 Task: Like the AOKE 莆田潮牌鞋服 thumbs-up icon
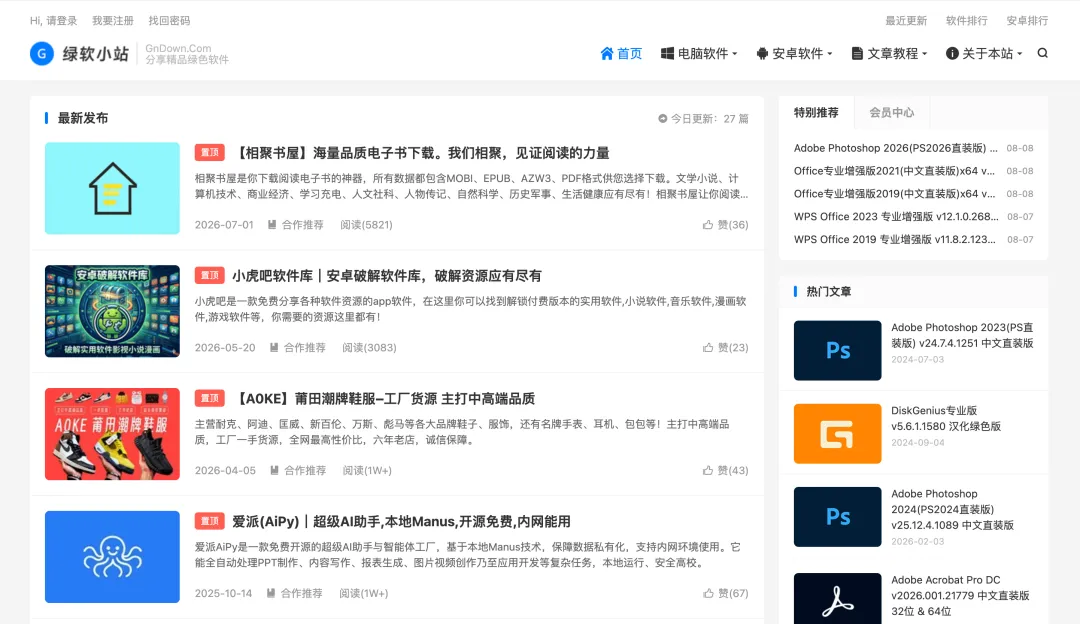click(707, 470)
